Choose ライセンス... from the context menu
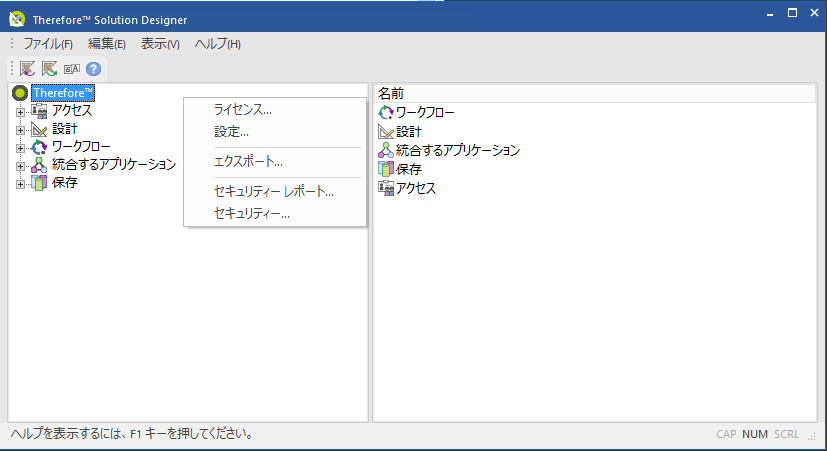Screen dimensions: 827x451 tap(275, 110)
